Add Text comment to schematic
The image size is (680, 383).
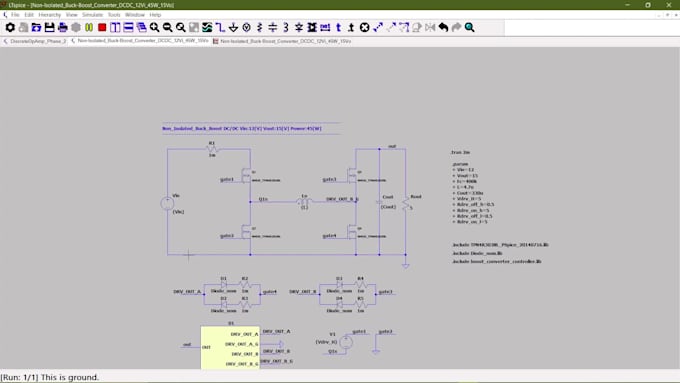338,27
